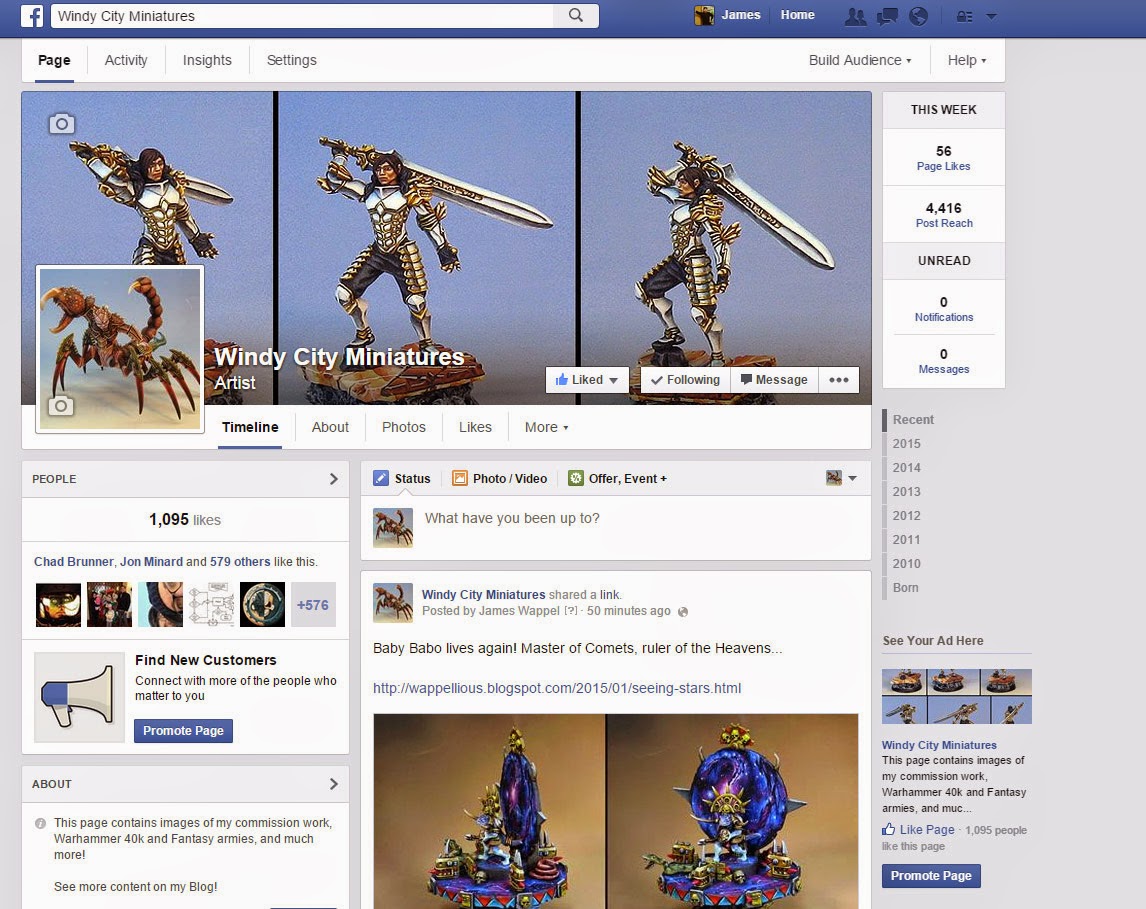Toggle the Liked button
This screenshot has width=1146, height=909.
tap(587, 380)
